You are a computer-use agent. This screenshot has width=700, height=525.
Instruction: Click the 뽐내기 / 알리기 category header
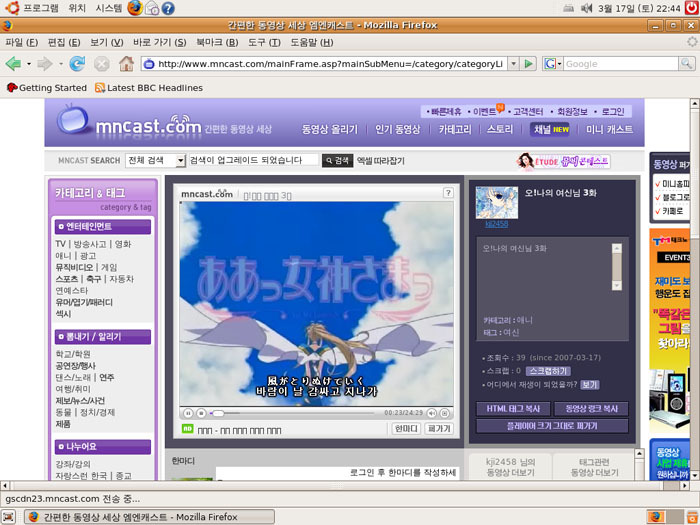[103, 337]
